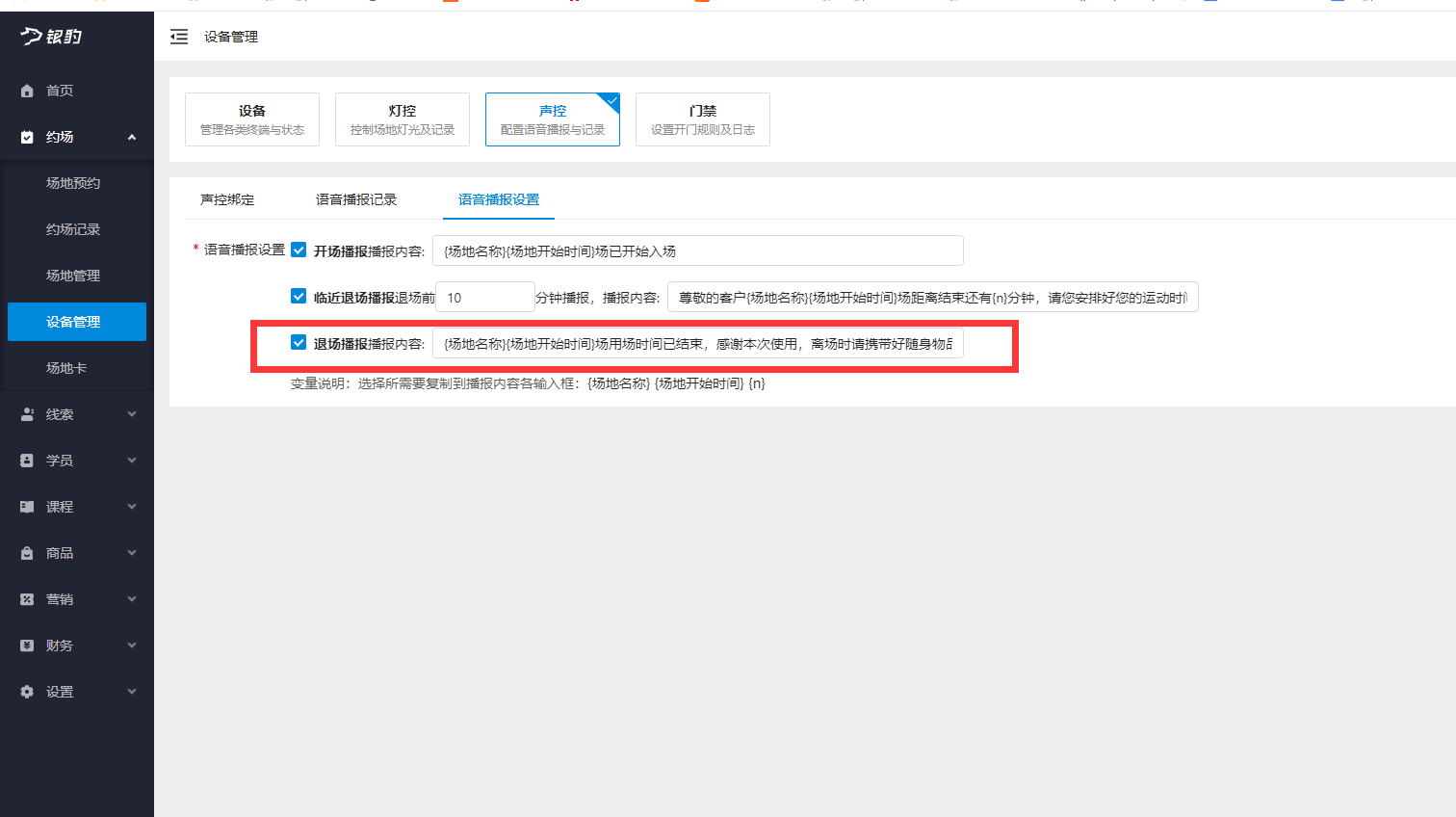
Task: Collapse the 约场 menu chevron
Action: [x=132, y=136]
